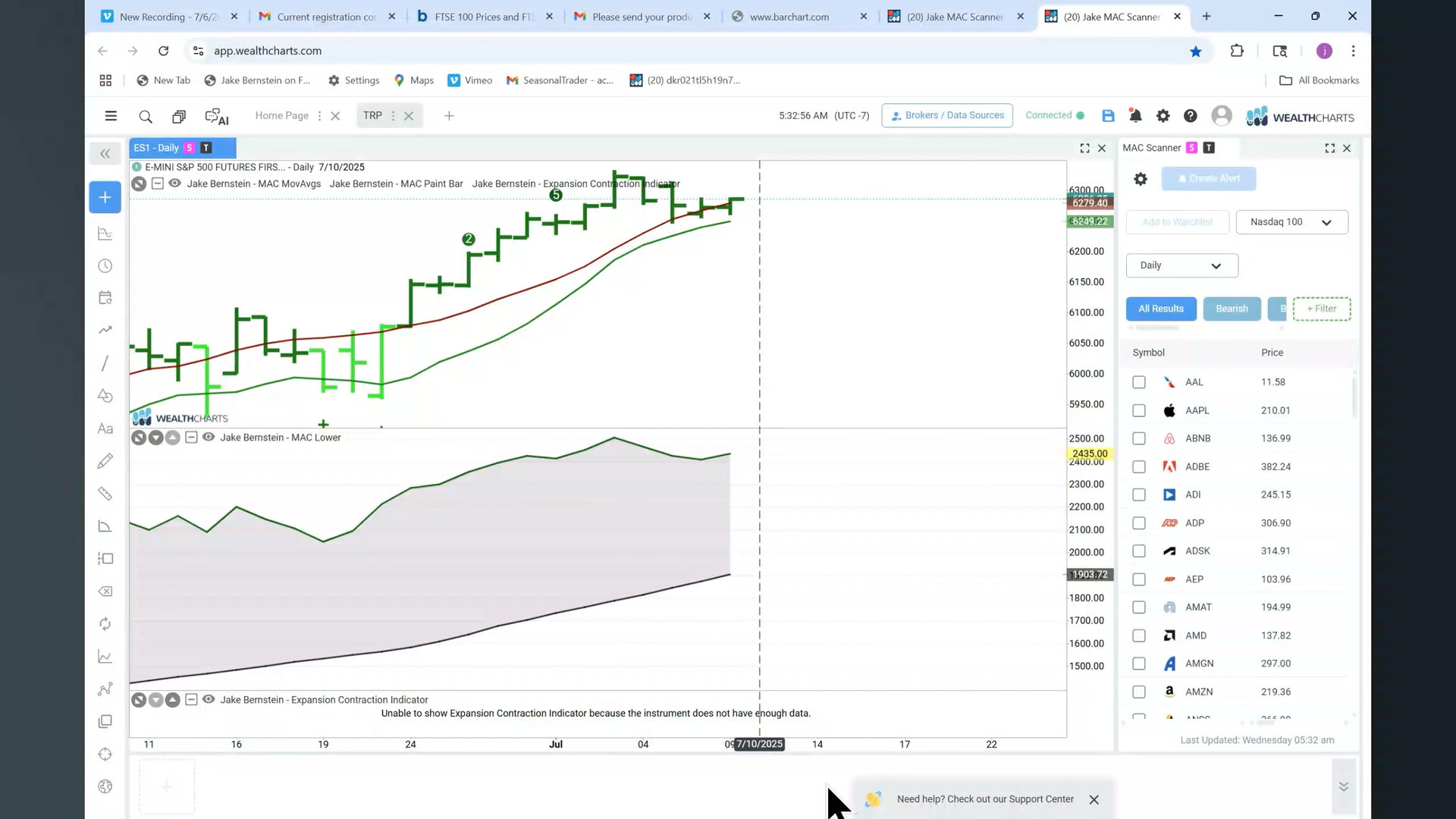Click the Connected status indicator
Image resolution: width=1456 pixels, height=819 pixels.
click(x=1055, y=115)
